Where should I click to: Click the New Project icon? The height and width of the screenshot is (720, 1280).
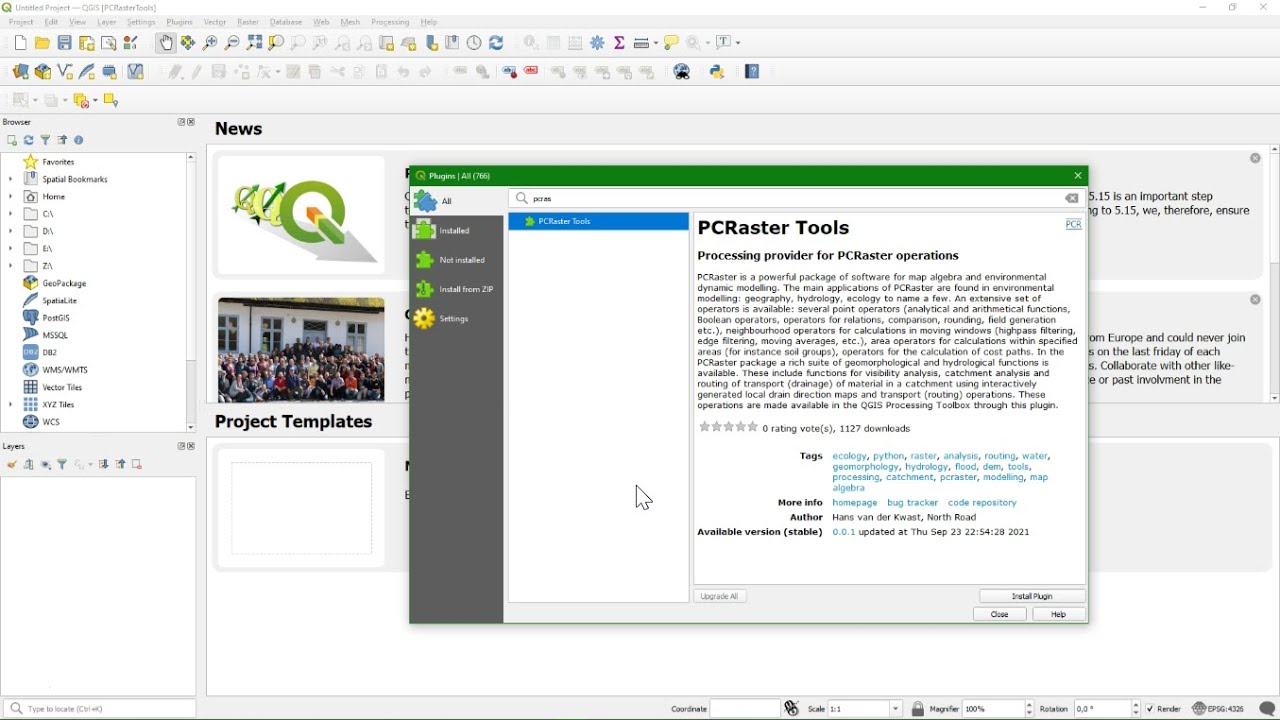click(x=20, y=43)
